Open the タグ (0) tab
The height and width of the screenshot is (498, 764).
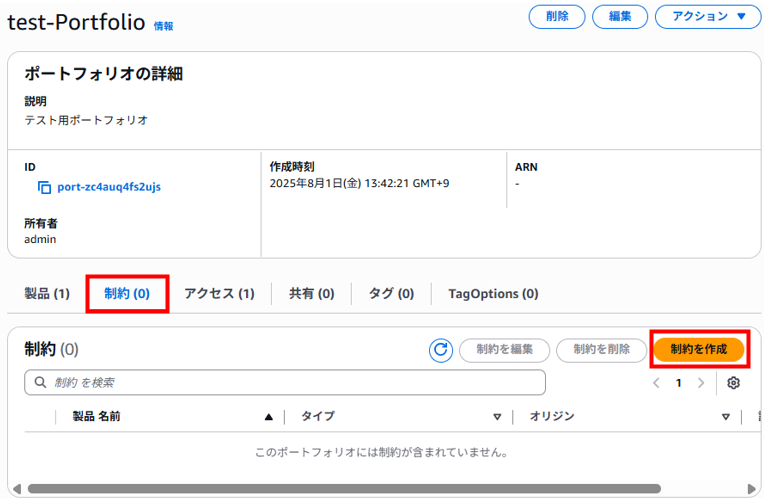point(391,293)
